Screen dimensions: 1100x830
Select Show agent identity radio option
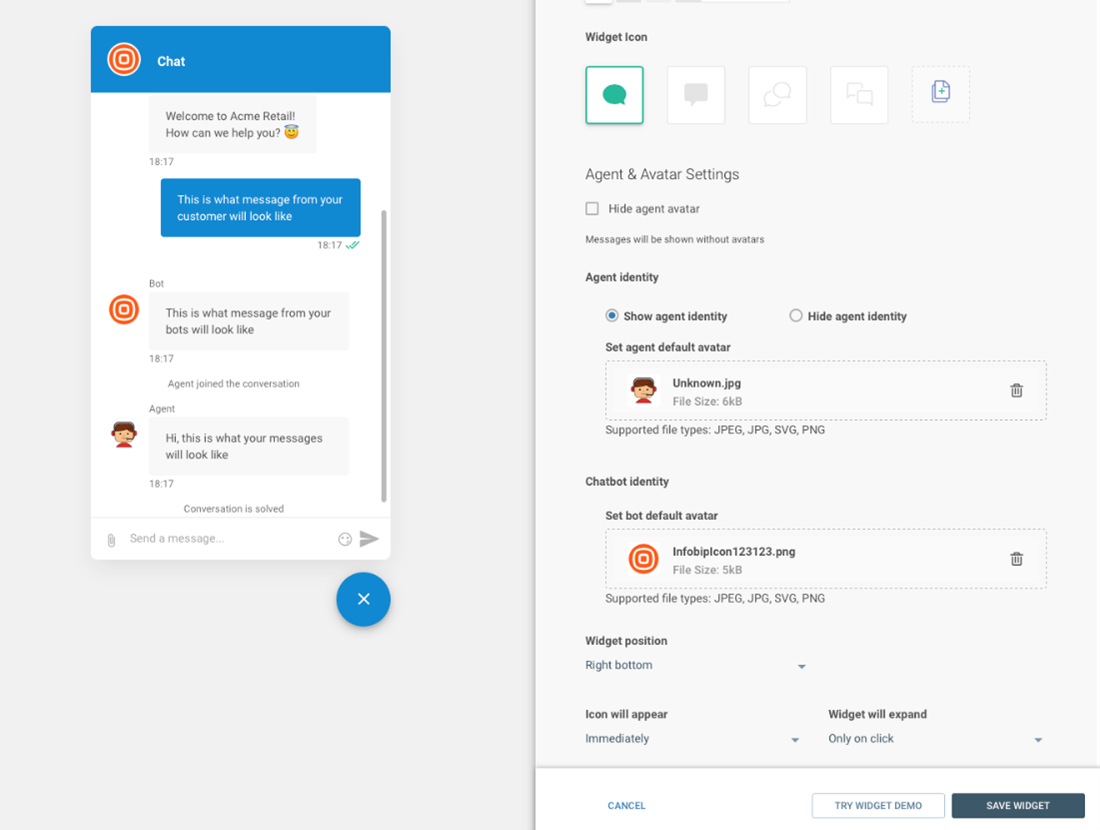click(x=612, y=316)
